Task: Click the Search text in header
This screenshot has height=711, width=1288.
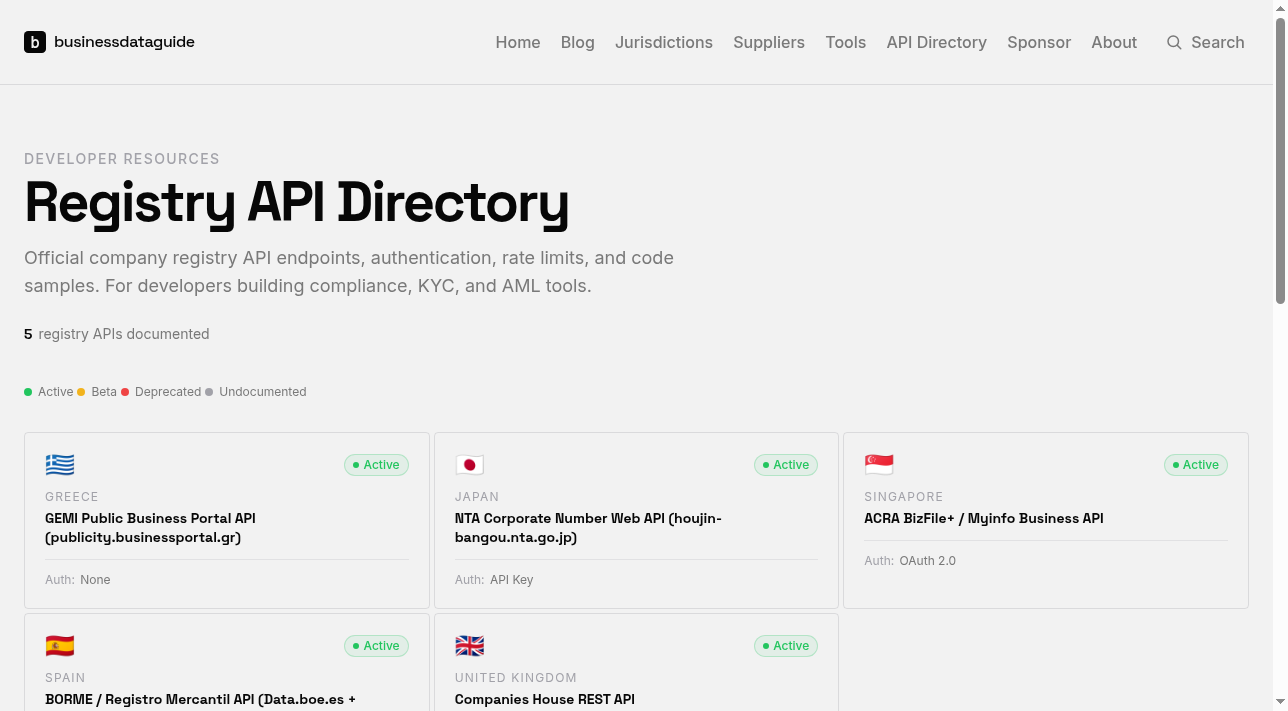Action: 1218,42
